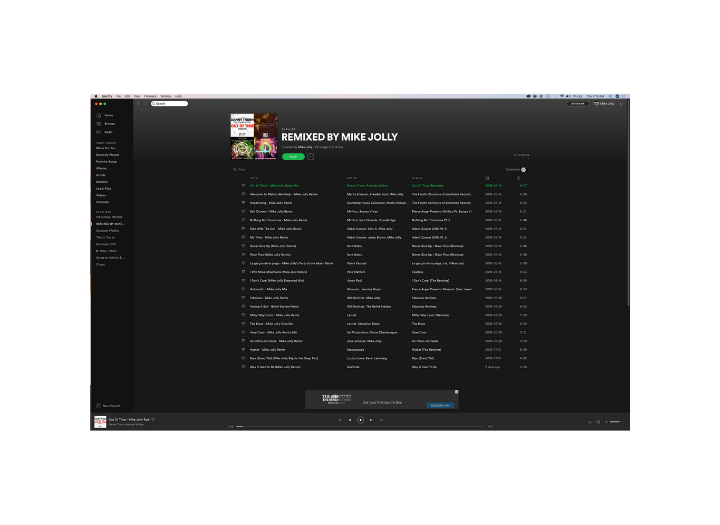Open the Window menu

[166, 96]
